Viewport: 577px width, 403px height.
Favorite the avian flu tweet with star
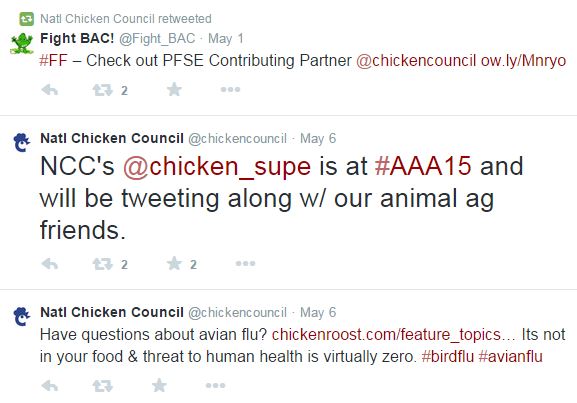click(x=159, y=385)
